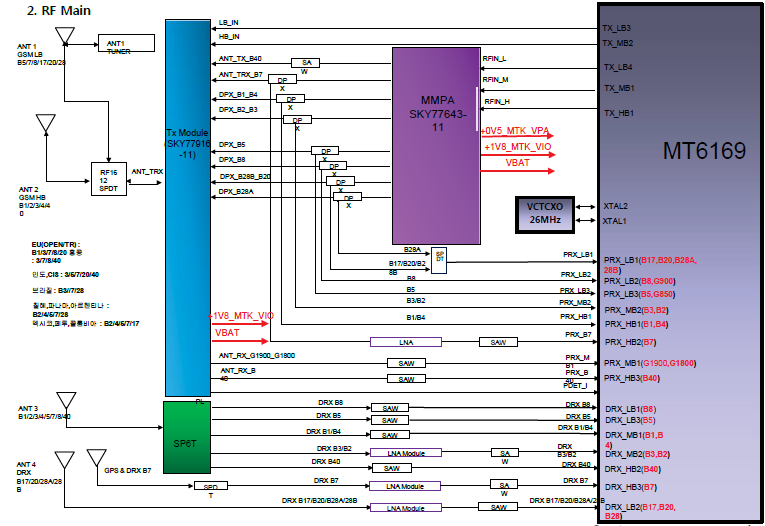Click the ANT 3 antenna symbol
765x526 pixels.
tap(66, 400)
